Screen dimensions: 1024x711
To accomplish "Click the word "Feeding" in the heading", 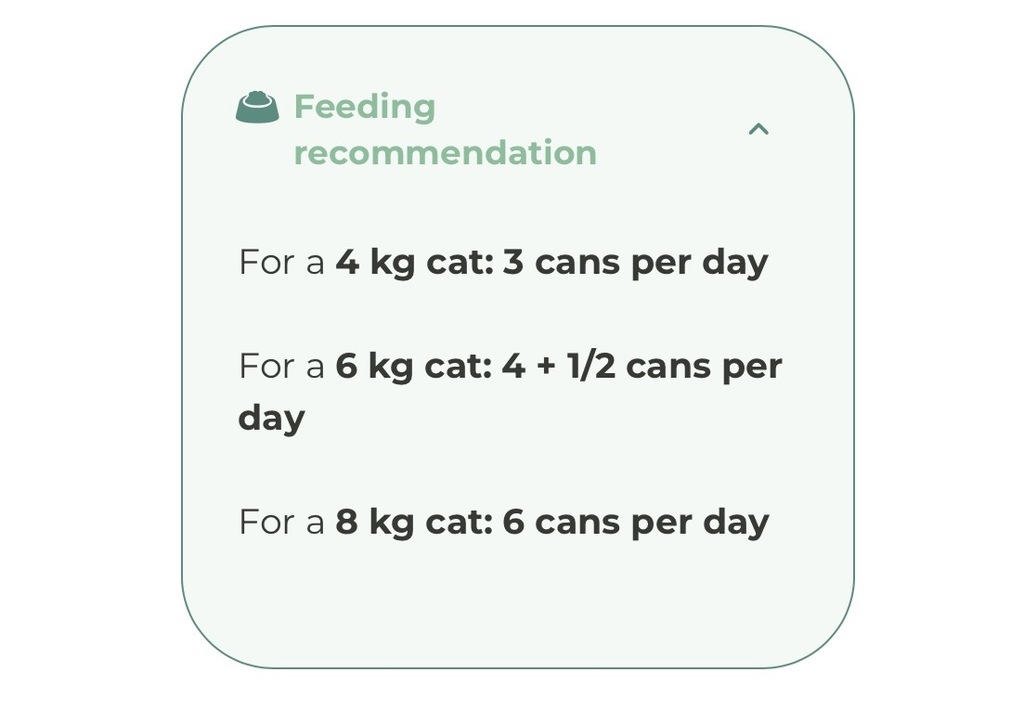I will pyautogui.click(x=364, y=106).
